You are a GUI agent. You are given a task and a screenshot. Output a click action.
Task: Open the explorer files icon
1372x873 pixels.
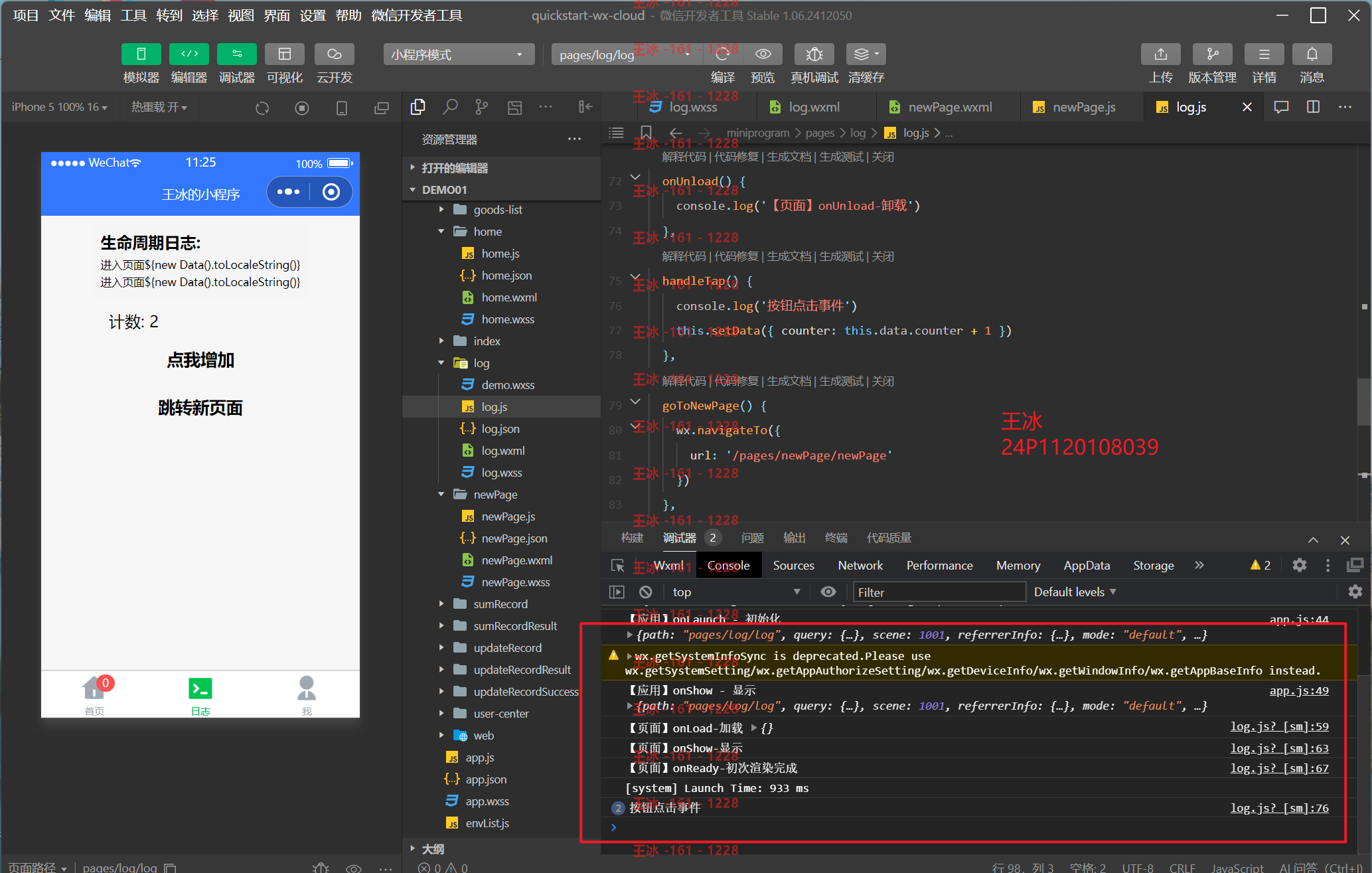[x=418, y=107]
